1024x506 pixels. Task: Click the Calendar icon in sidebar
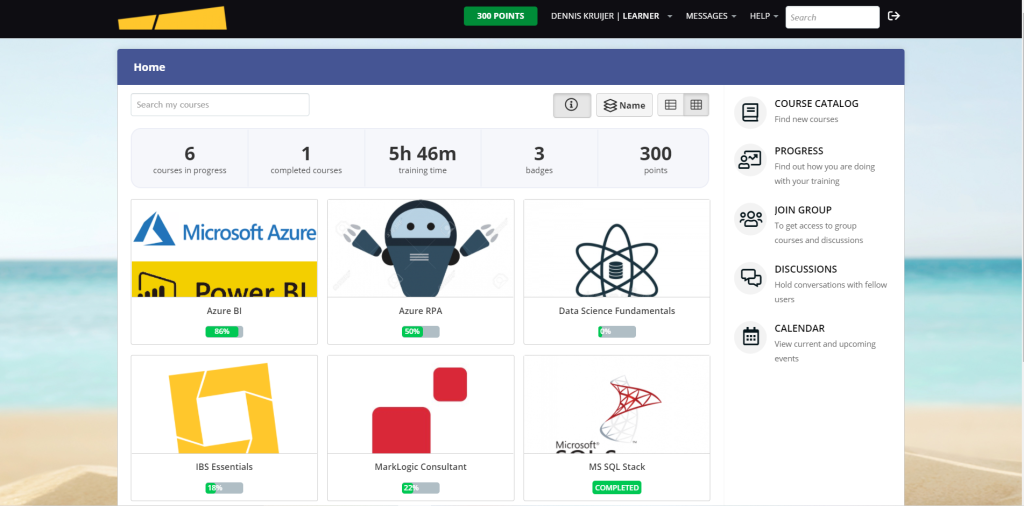749,337
